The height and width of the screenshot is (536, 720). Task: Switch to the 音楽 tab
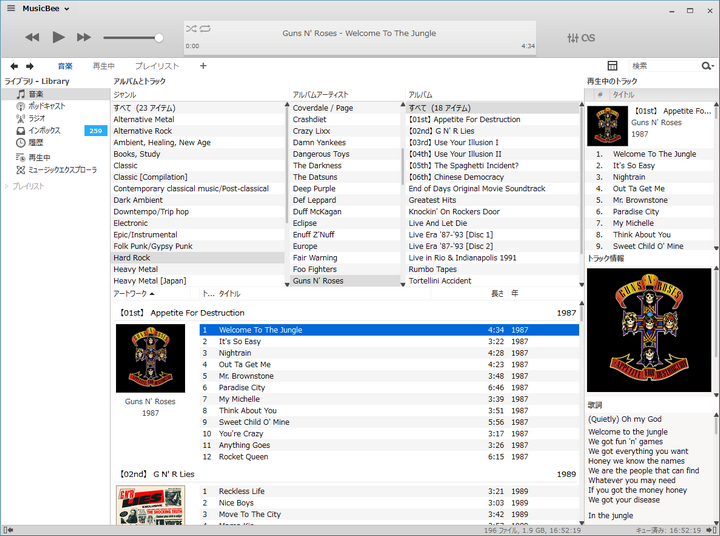tap(65, 66)
